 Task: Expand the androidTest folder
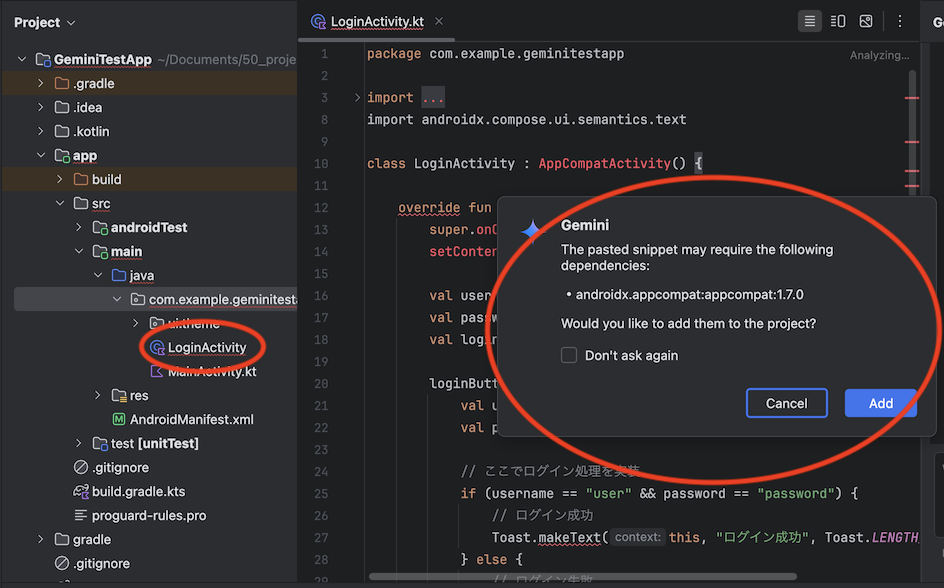click(79, 227)
